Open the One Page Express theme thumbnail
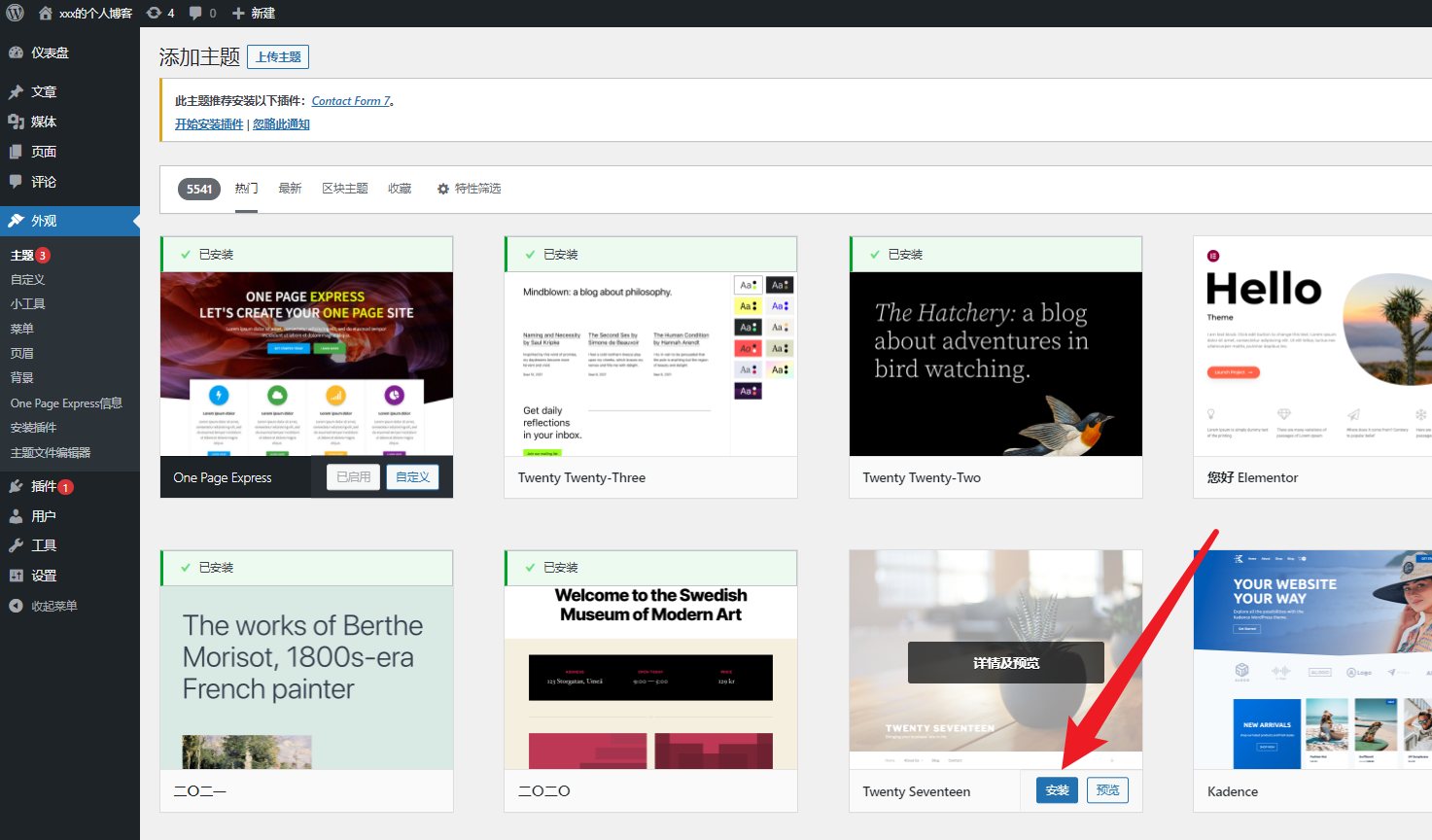 click(306, 364)
